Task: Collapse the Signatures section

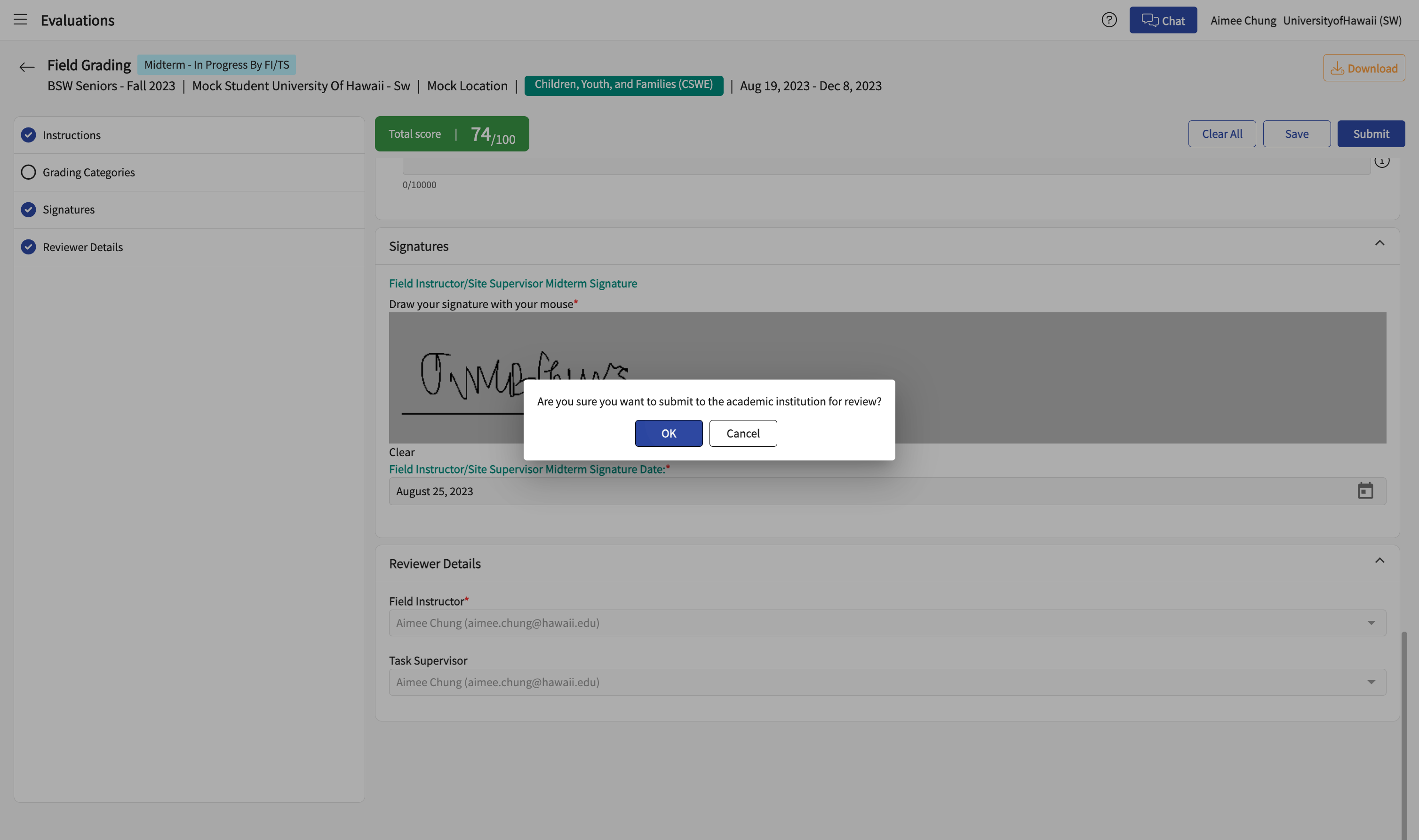Action: tap(1379, 243)
